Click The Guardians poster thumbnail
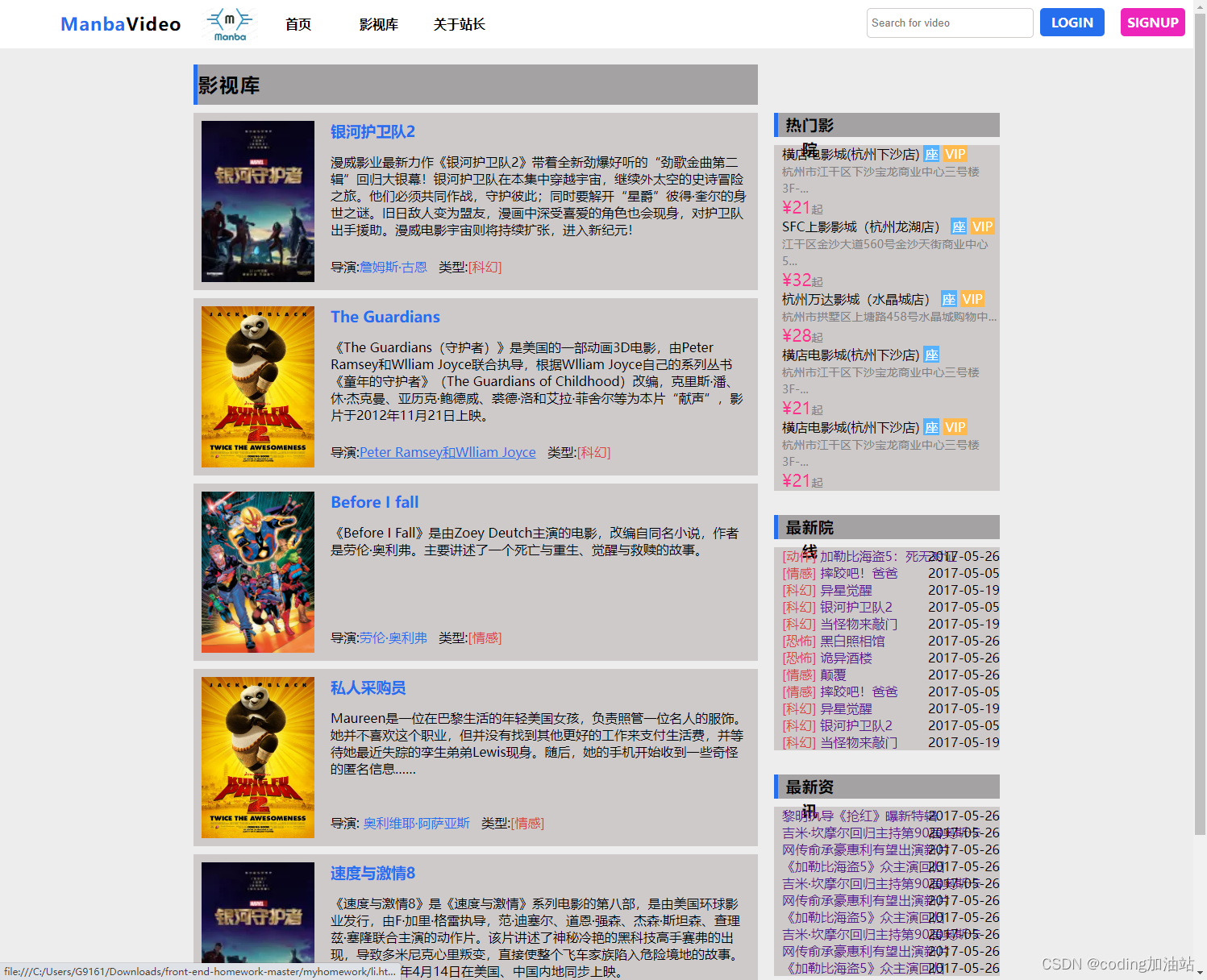 point(258,387)
